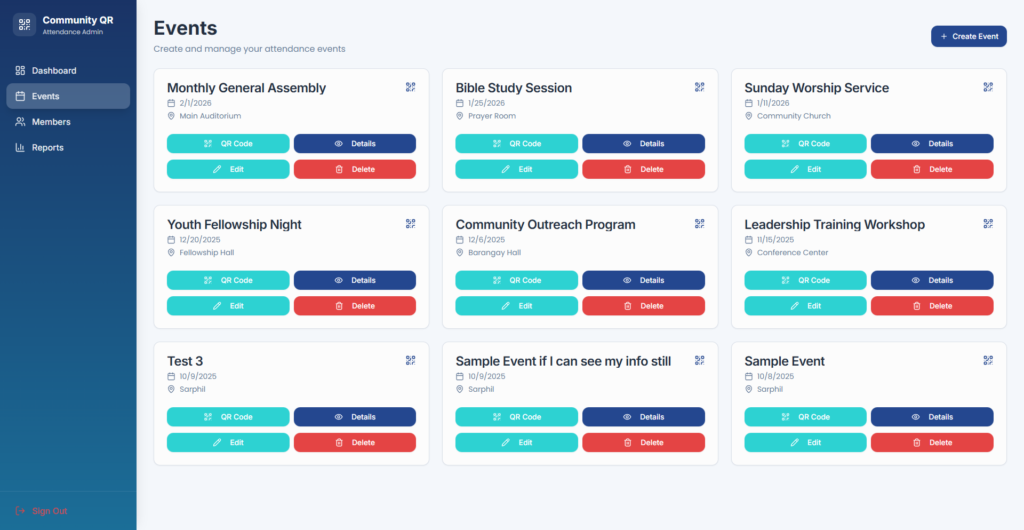1024x530 pixels.
Task: Open QR icon on Youth Fellowship Night card
Action: 410,224
